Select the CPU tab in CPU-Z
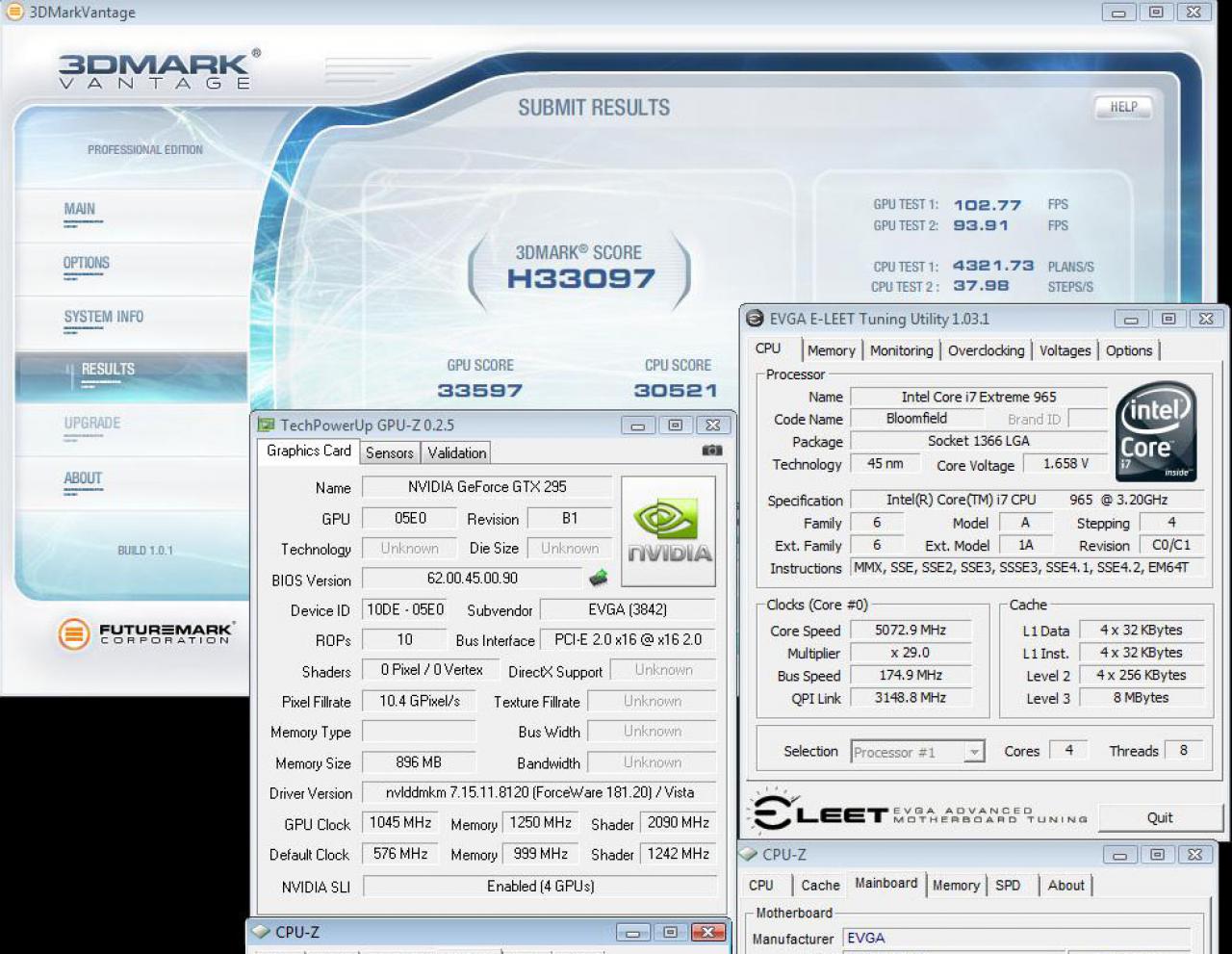The width and height of the screenshot is (1232, 954). pos(761,886)
